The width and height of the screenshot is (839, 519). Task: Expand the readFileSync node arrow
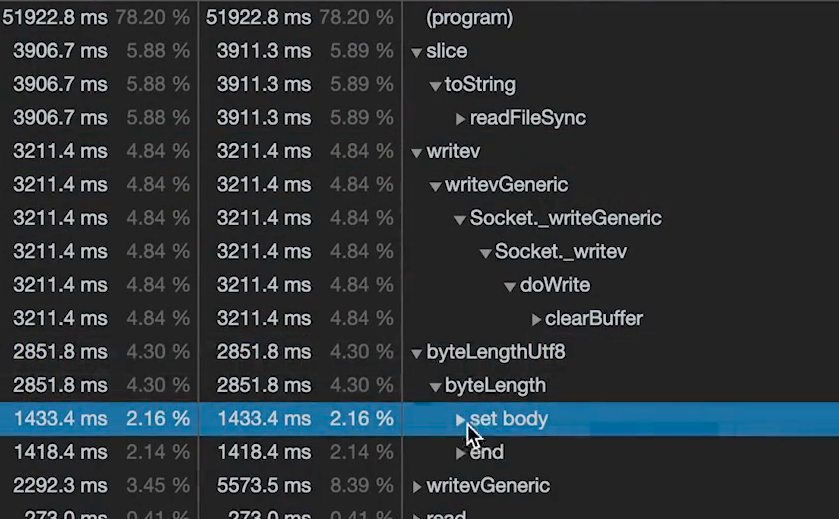[x=460, y=119]
